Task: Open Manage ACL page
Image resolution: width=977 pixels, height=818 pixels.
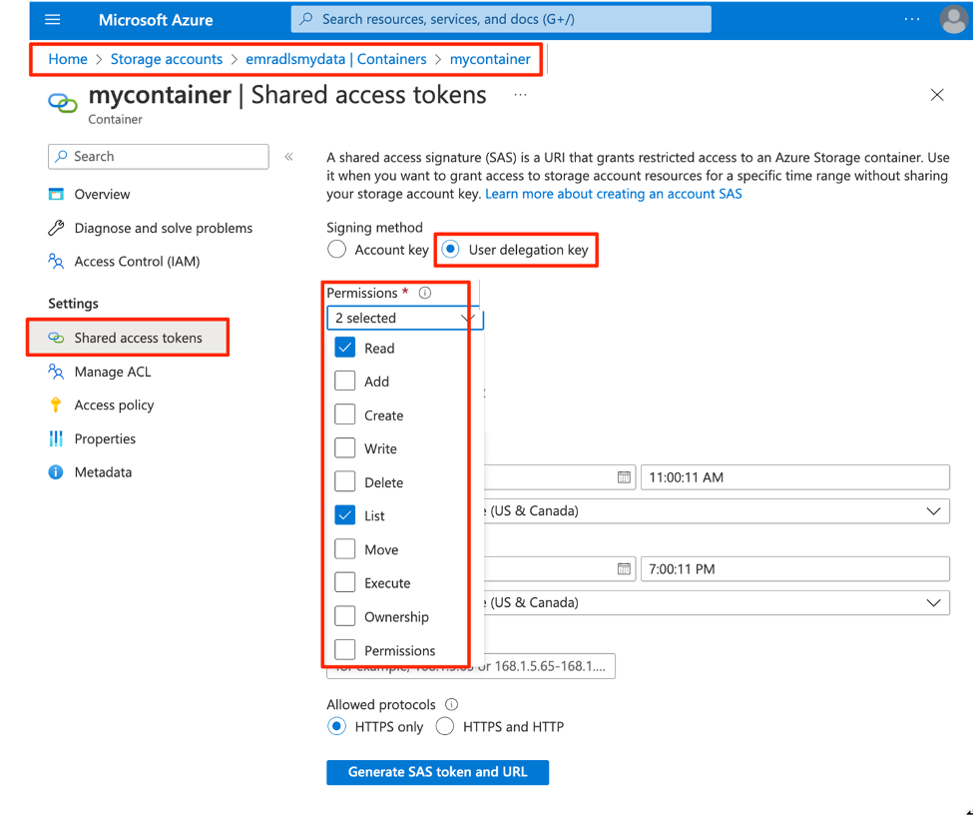Action: coord(113,372)
